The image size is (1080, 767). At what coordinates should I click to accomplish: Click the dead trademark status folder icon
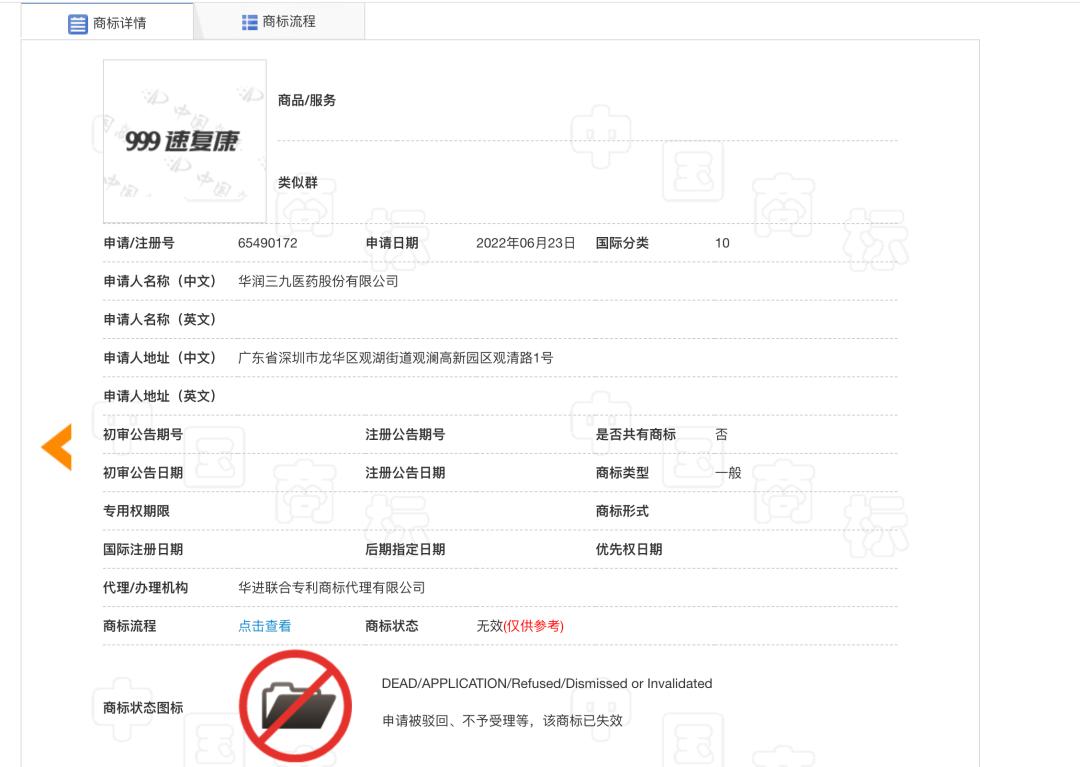(295, 705)
